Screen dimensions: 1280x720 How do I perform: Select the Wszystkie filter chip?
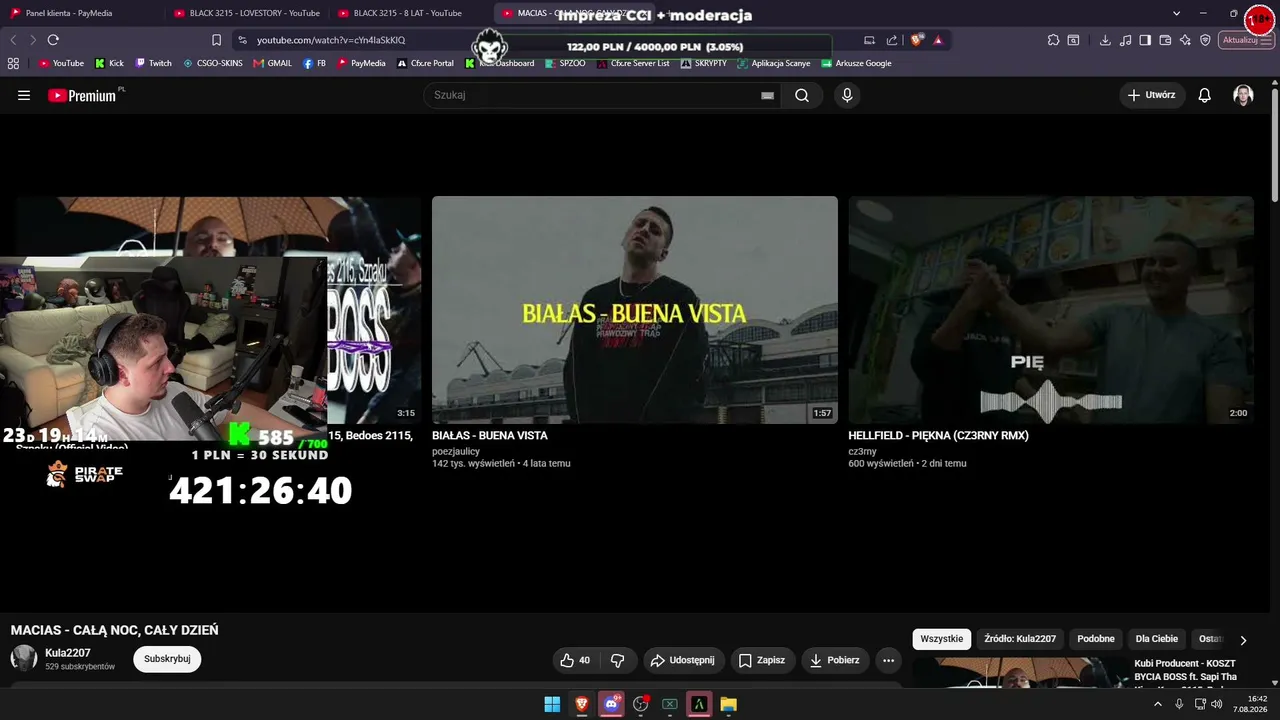(x=941, y=639)
